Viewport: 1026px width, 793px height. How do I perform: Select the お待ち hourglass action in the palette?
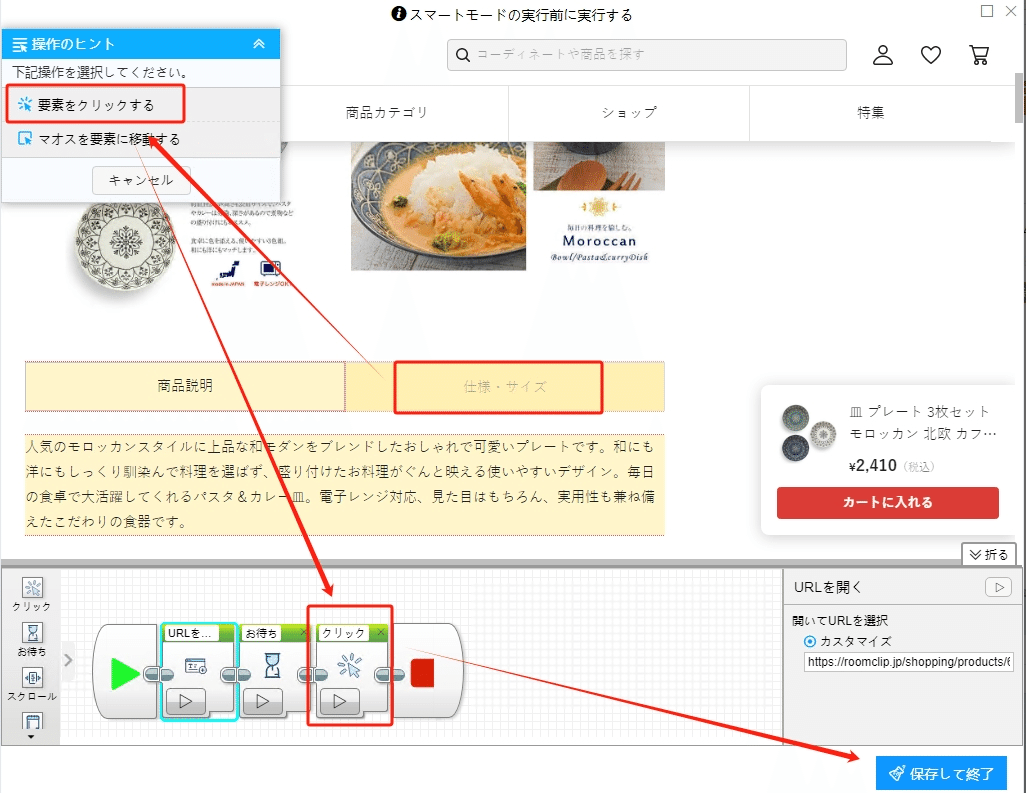click(32, 639)
